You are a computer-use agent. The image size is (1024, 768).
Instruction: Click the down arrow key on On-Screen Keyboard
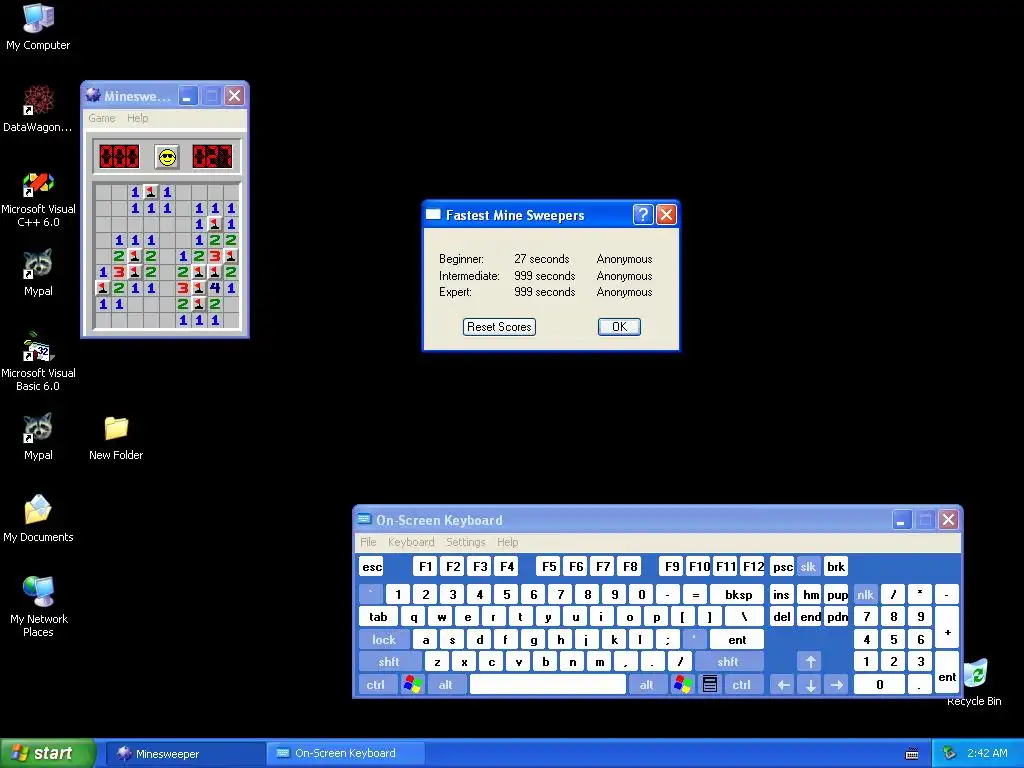(x=810, y=684)
